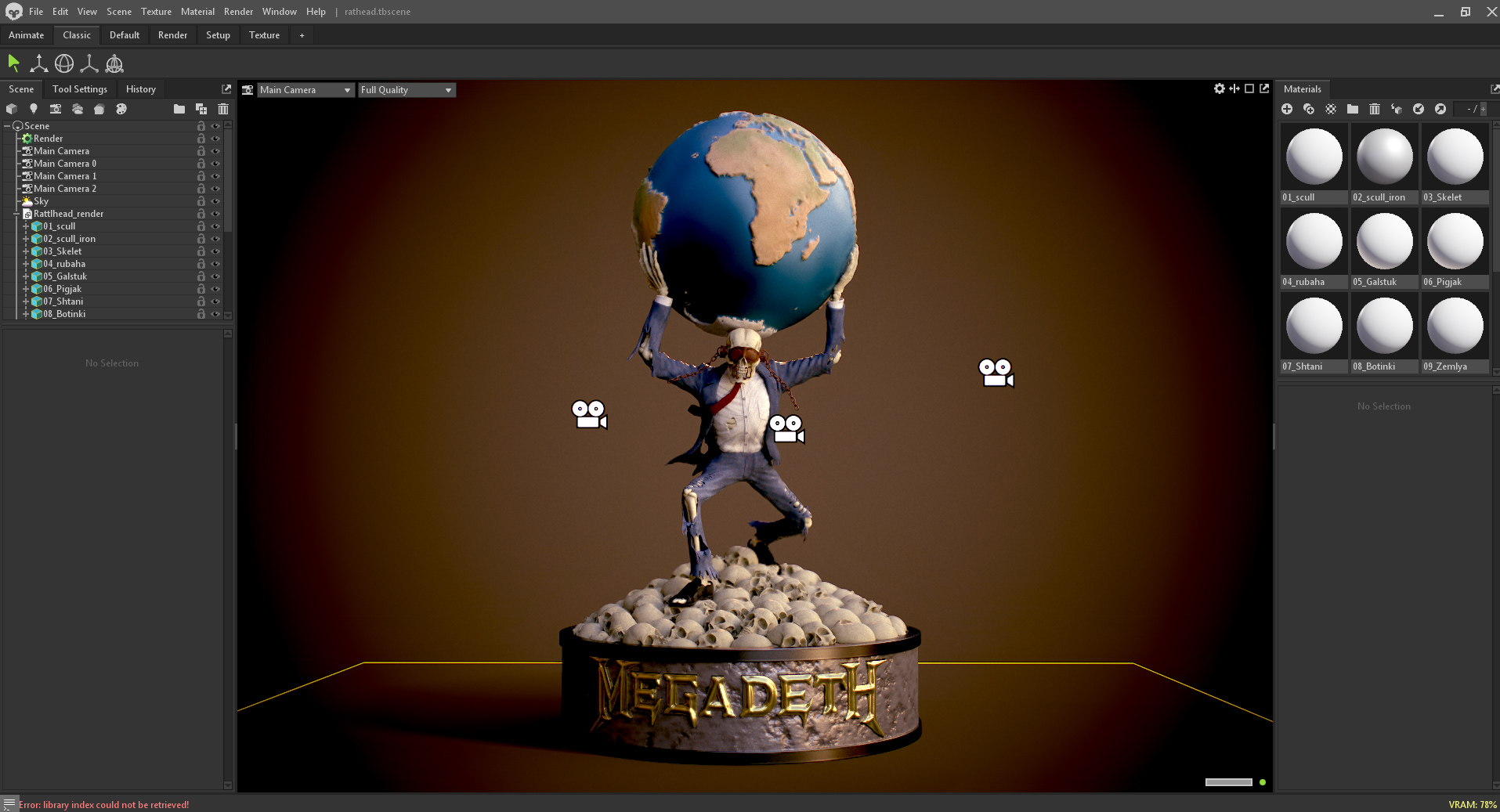The image size is (1500, 812).
Task: Switch to the History tab
Action: tap(141, 89)
